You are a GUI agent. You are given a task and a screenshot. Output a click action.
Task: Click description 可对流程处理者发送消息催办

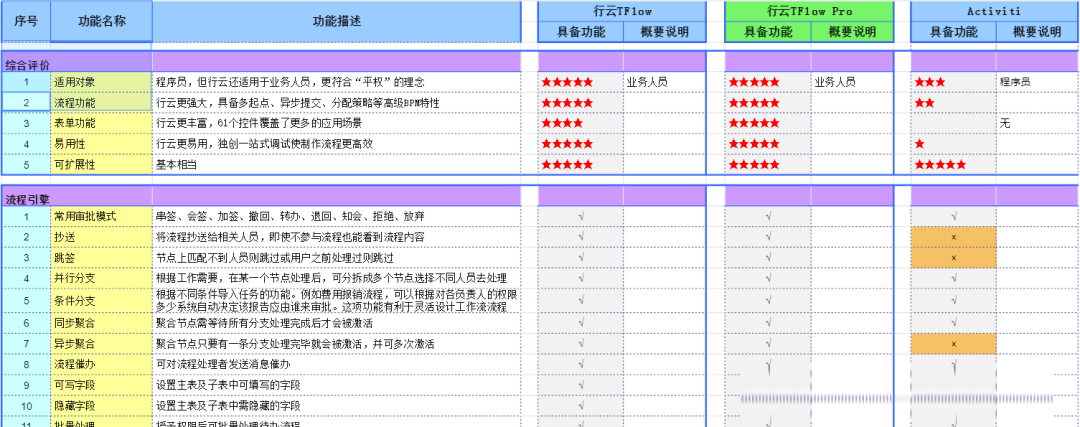coord(336,364)
